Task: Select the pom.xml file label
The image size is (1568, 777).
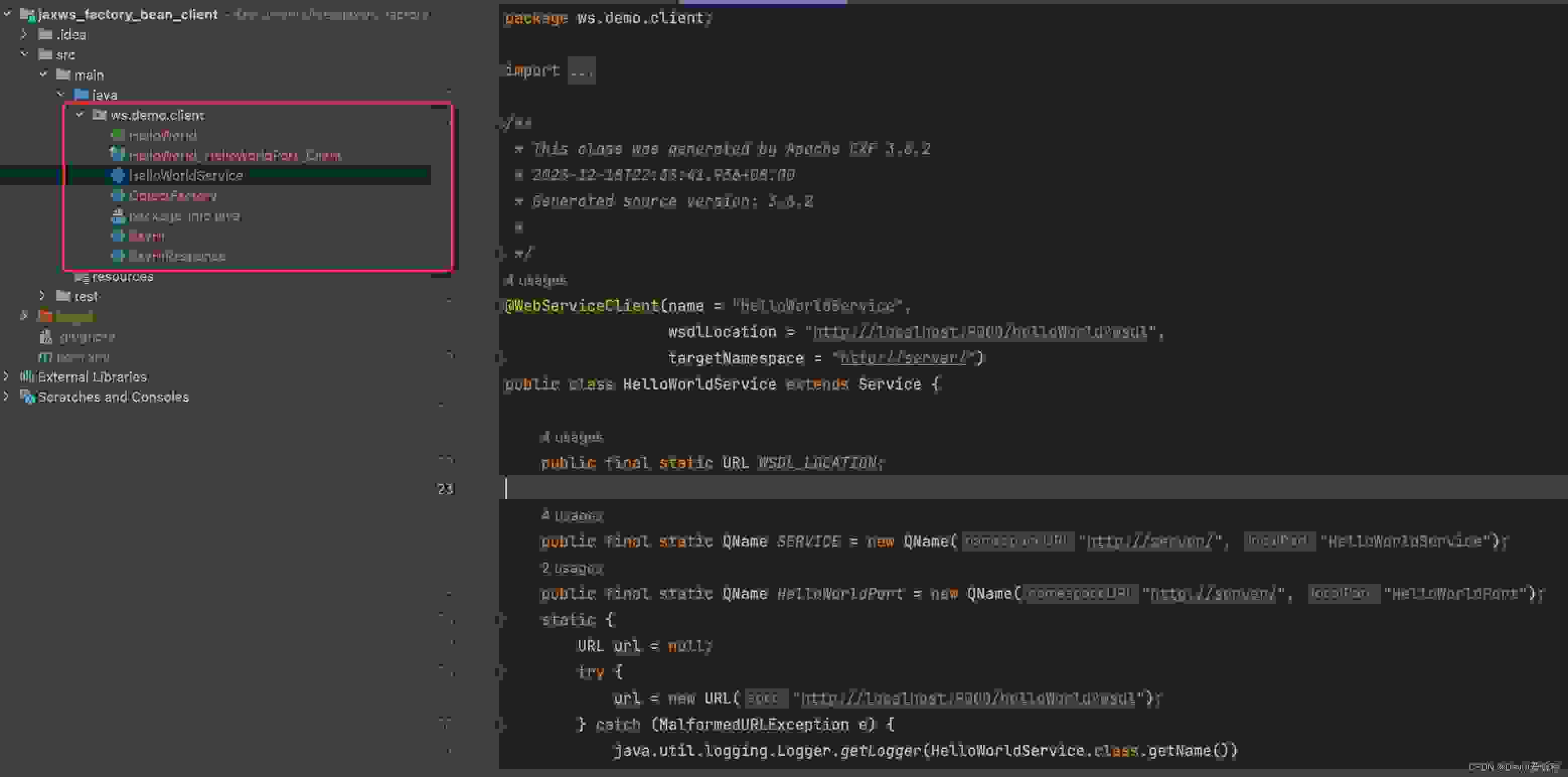Action: coord(82,357)
